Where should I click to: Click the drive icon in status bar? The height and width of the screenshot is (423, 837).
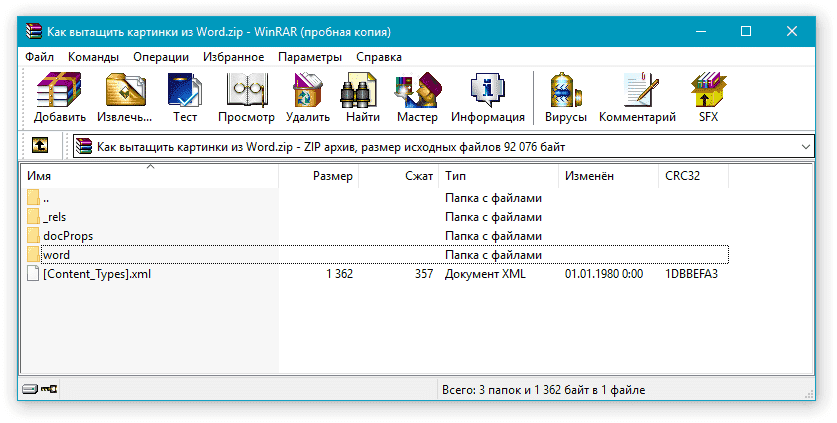click(28, 389)
